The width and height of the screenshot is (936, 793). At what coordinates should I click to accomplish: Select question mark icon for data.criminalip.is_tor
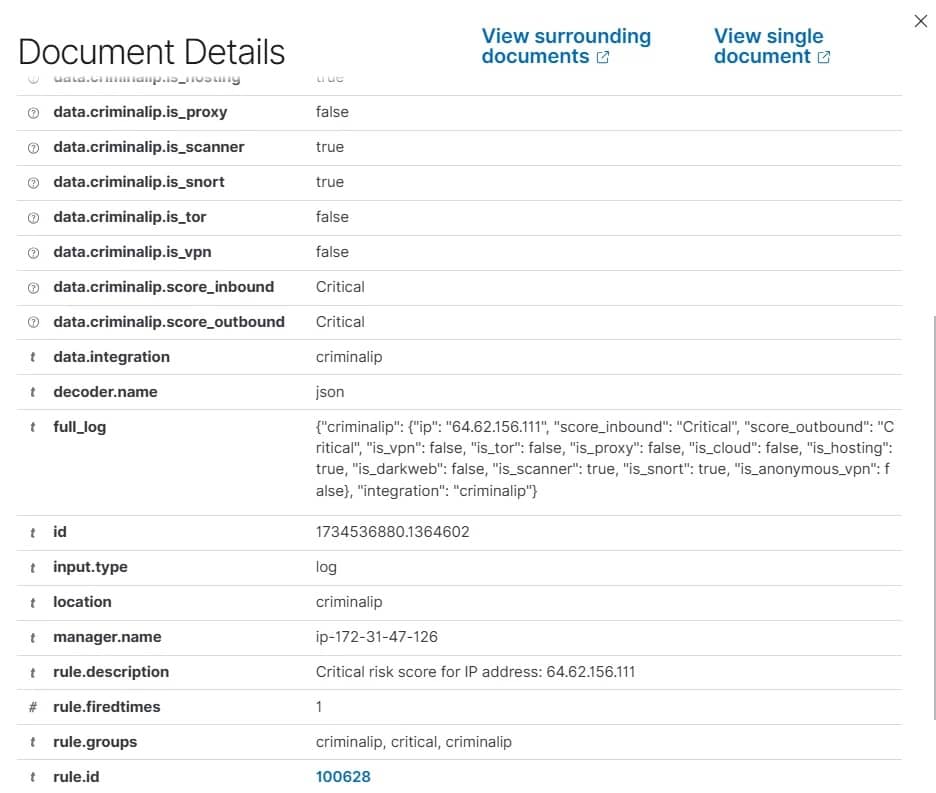(x=35, y=217)
